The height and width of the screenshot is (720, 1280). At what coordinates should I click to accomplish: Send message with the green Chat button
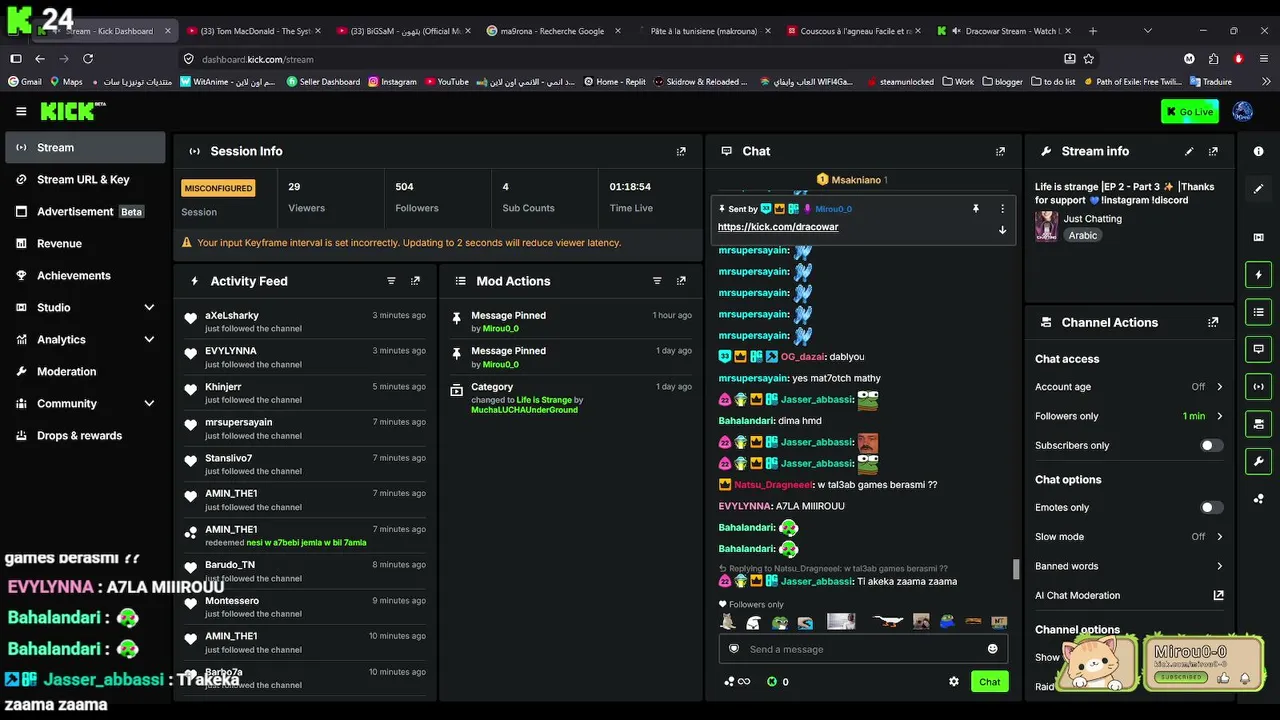point(989,682)
